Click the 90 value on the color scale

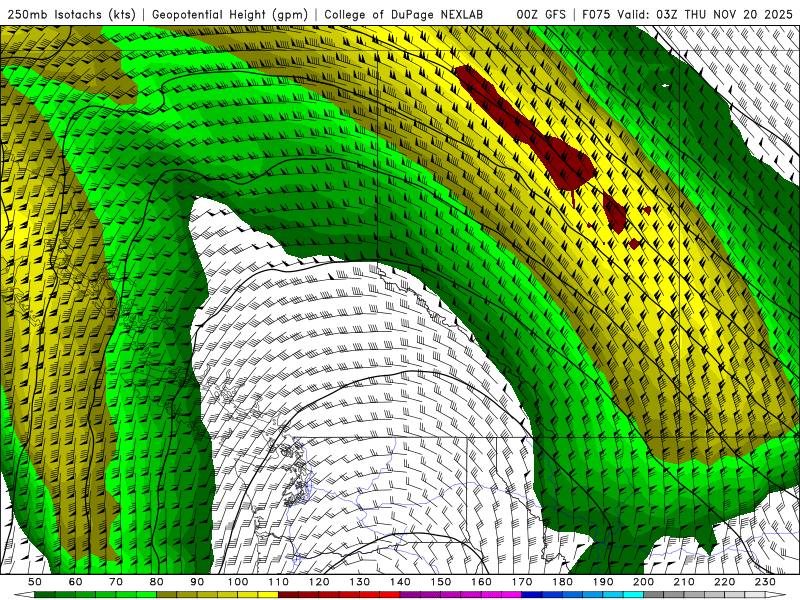tap(197, 582)
